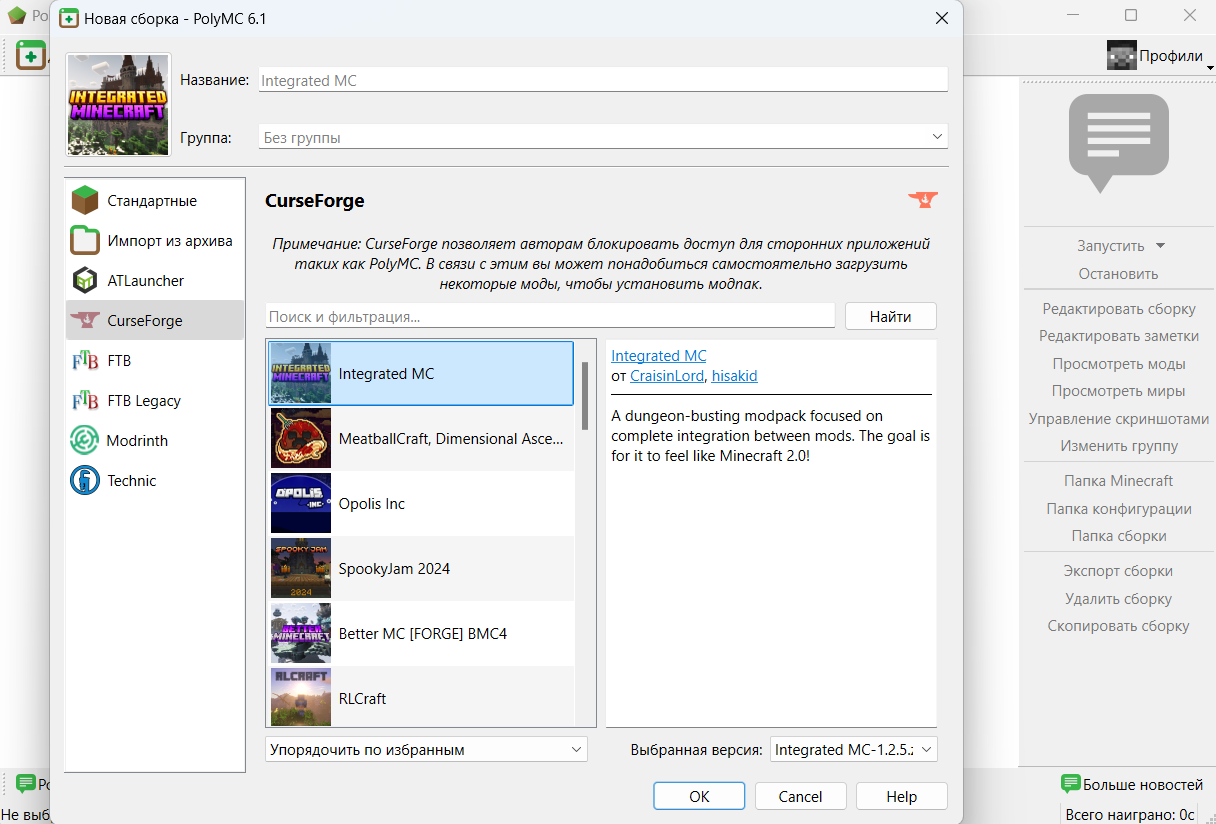Image resolution: width=1216 pixels, height=824 pixels.
Task: Select the Technic tab label
Action: 132,480
